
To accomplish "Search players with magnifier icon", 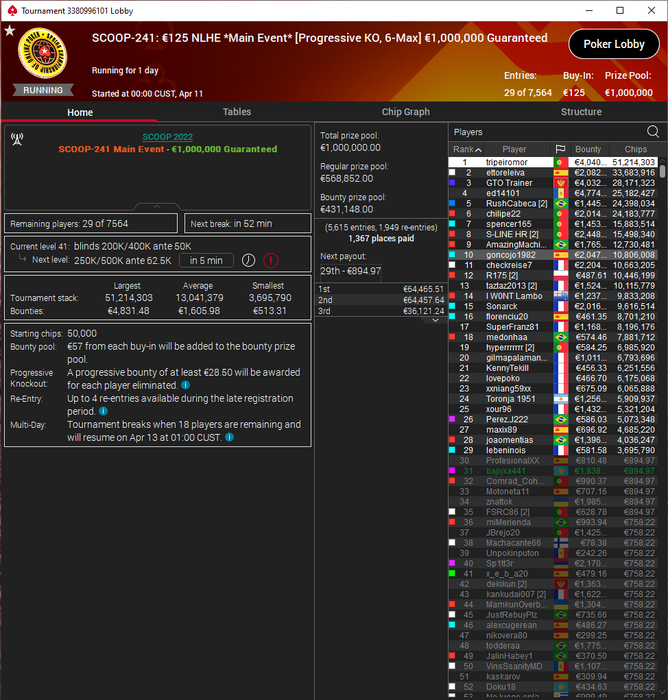I will [653, 132].
